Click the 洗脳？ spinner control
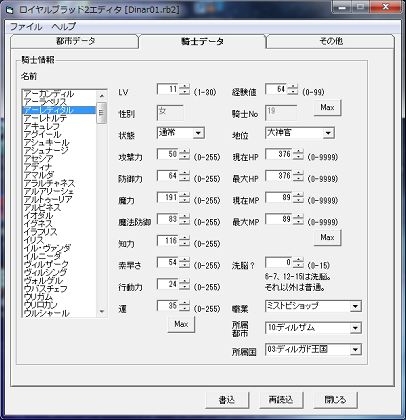This screenshot has width=406, height=420. coord(298,263)
